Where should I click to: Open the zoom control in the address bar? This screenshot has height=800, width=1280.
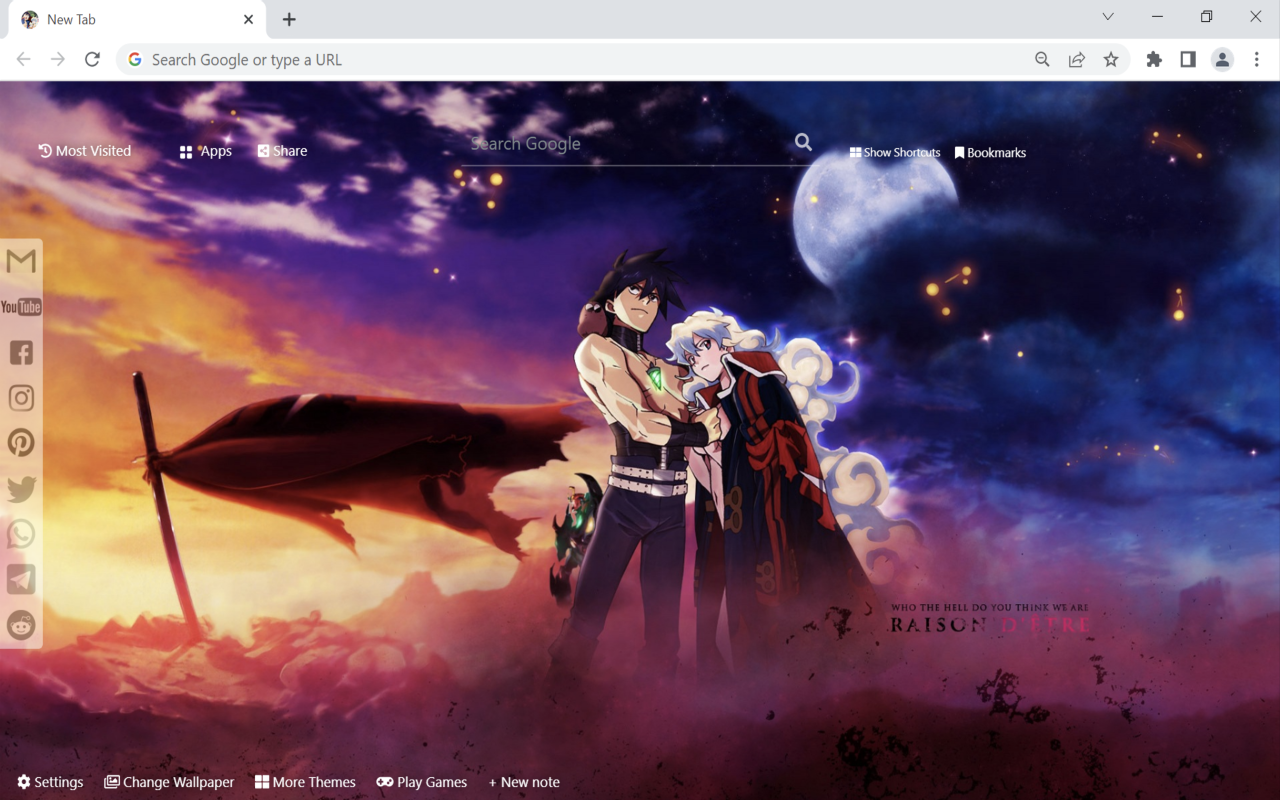tap(1042, 60)
